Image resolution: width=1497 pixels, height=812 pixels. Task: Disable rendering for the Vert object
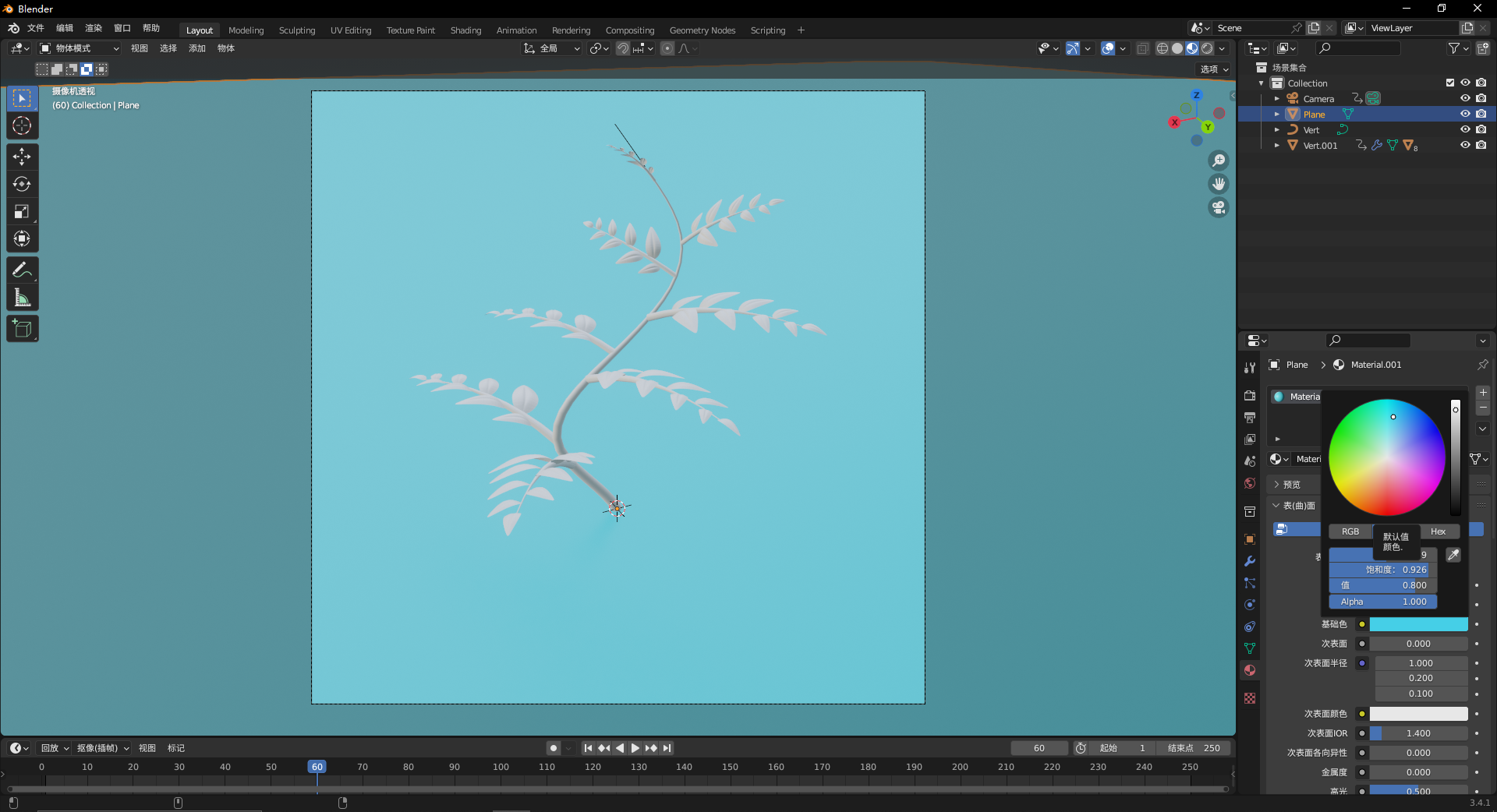1481,129
